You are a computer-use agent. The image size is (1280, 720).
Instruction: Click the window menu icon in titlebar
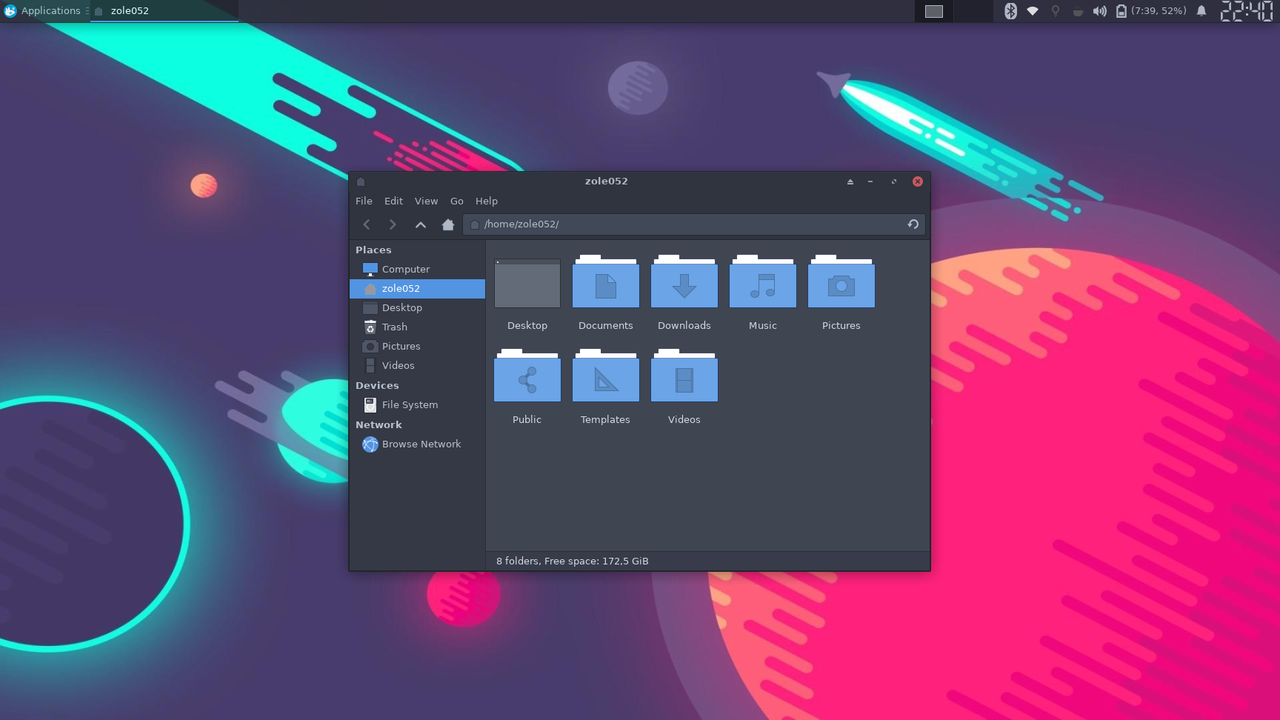coord(361,182)
